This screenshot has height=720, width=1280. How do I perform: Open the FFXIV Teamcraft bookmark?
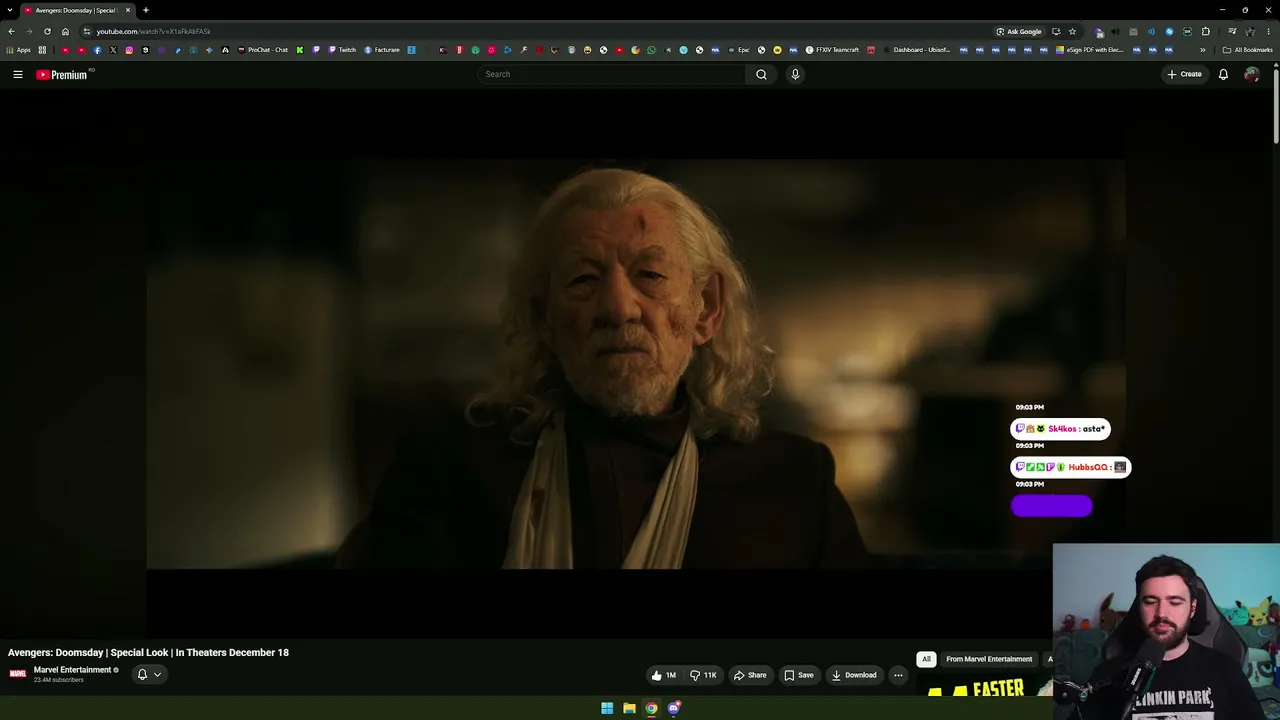[832, 50]
